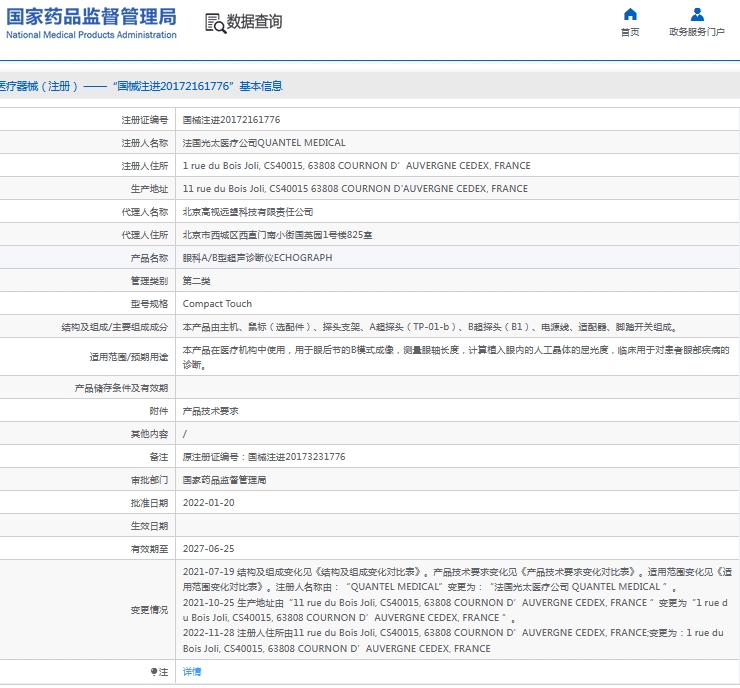Select change record dated 2021-10-25
This screenshot has width=740, height=688.
(x=455, y=610)
